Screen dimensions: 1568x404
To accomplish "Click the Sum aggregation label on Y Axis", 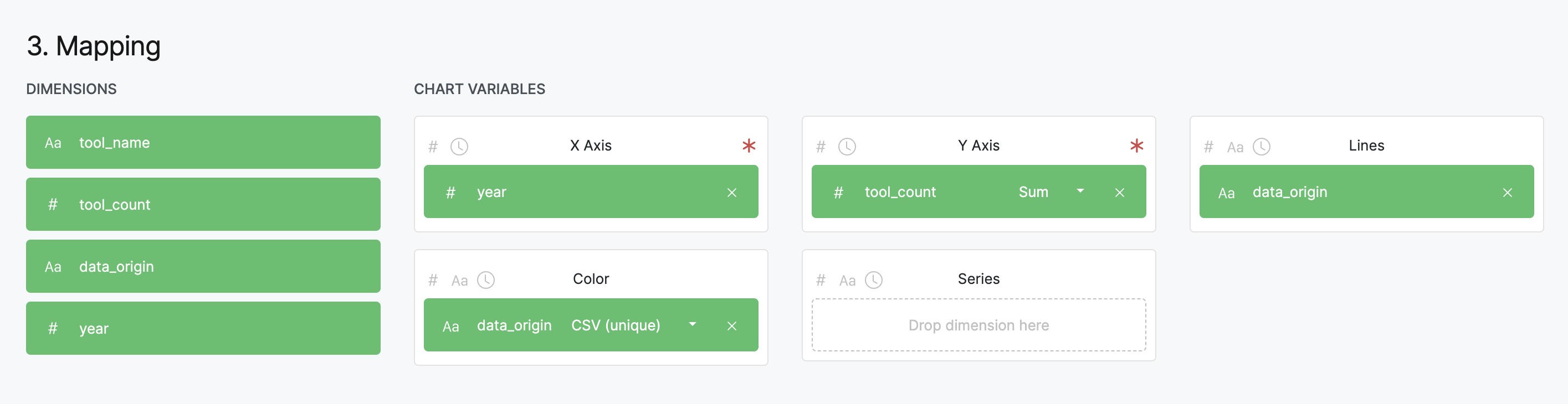I will pos(1033,192).
